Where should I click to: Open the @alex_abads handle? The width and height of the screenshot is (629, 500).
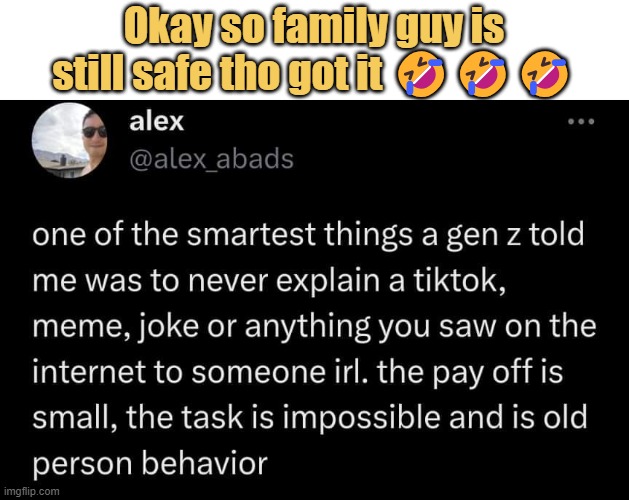(211, 159)
